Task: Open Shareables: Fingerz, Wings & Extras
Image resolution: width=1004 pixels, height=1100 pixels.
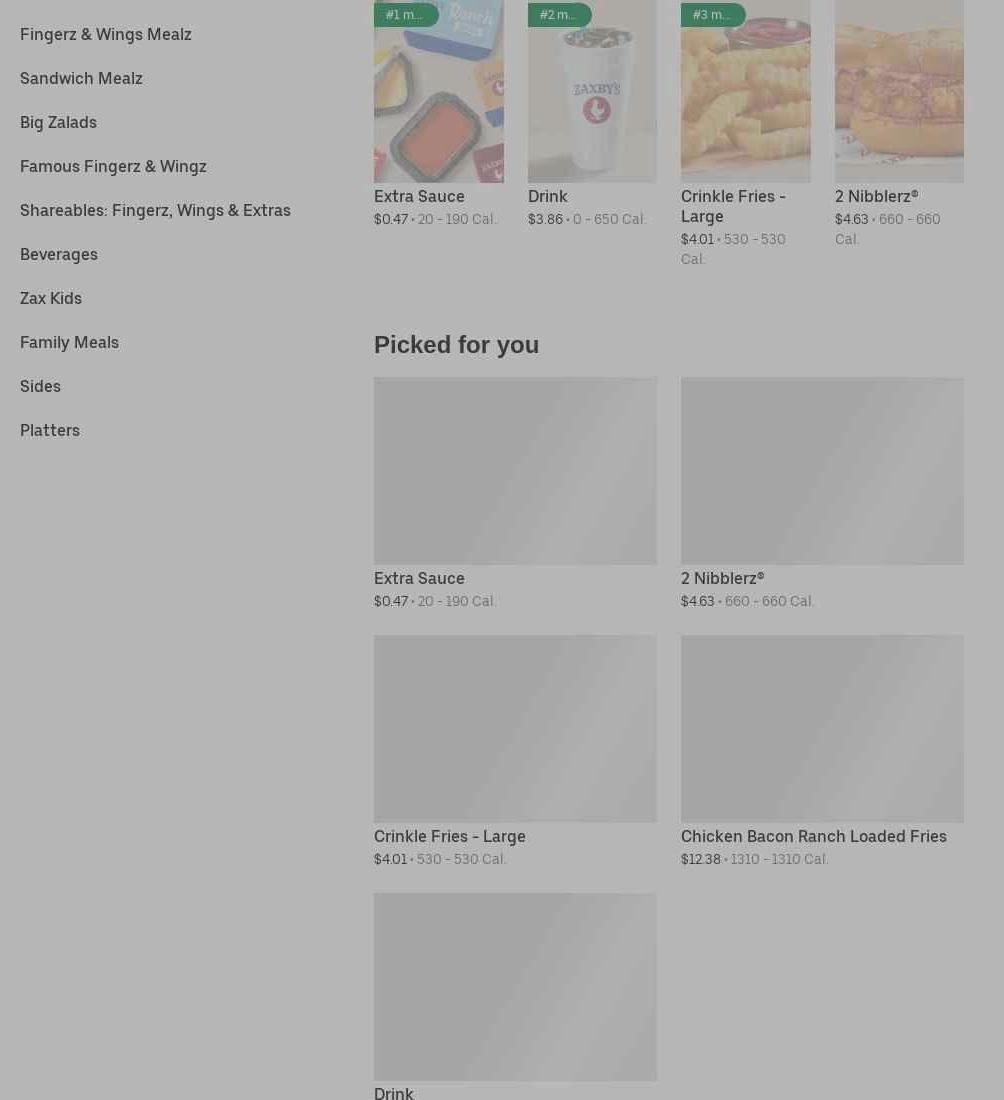Action: 155,210
